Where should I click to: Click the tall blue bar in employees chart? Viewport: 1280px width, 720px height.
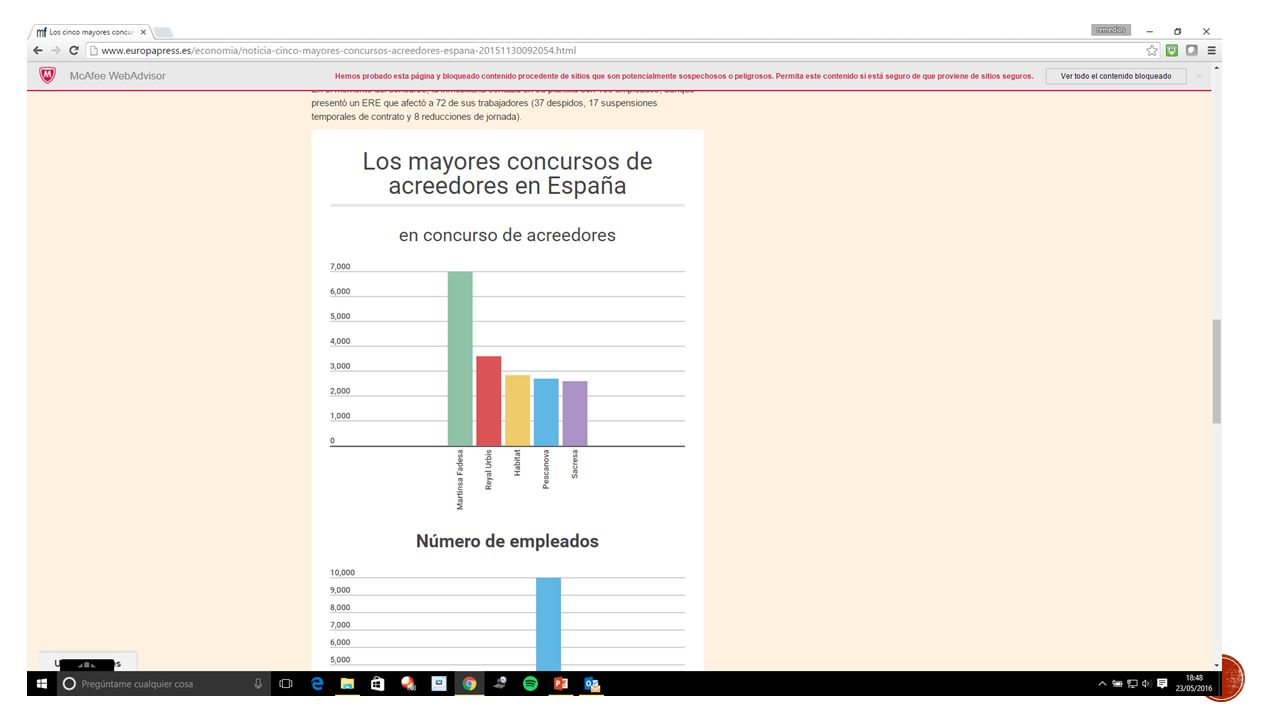pos(548,625)
